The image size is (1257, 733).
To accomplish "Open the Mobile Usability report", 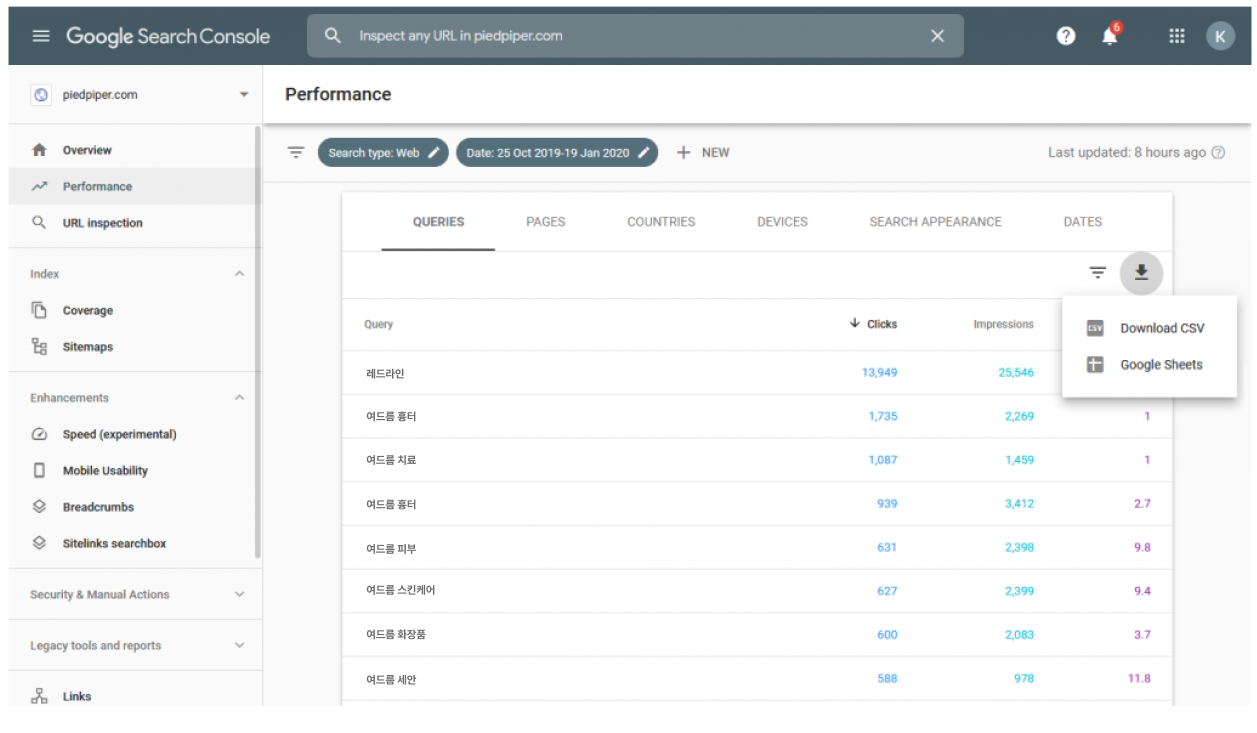I will point(105,471).
